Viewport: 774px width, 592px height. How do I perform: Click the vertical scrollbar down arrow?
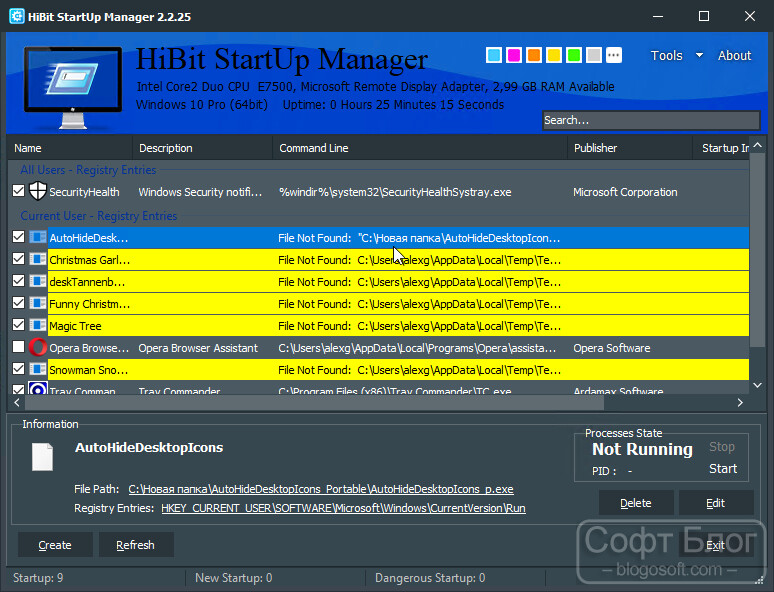pyautogui.click(x=758, y=385)
